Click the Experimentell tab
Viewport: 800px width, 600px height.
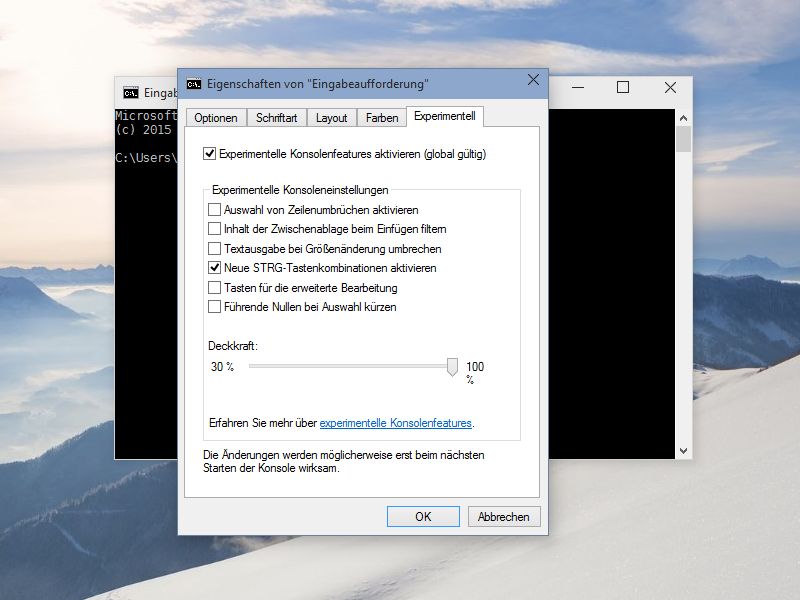[x=445, y=116]
